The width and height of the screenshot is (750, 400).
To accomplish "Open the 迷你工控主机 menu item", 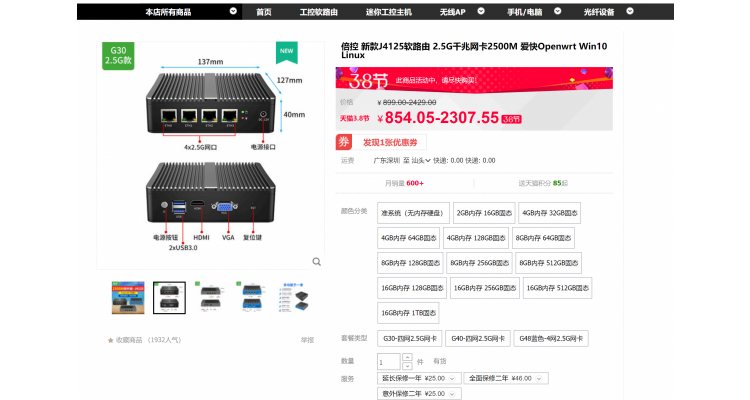I will click(388, 12).
